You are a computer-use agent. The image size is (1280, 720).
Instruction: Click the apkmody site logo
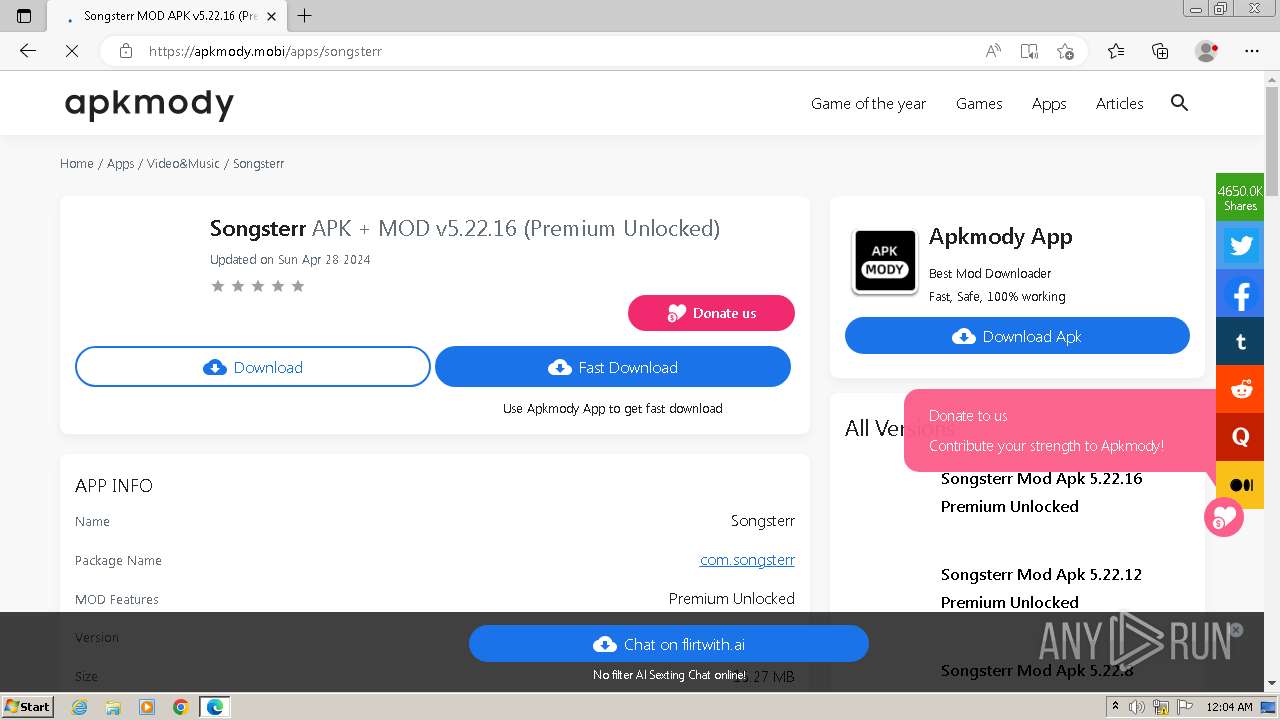click(x=149, y=103)
